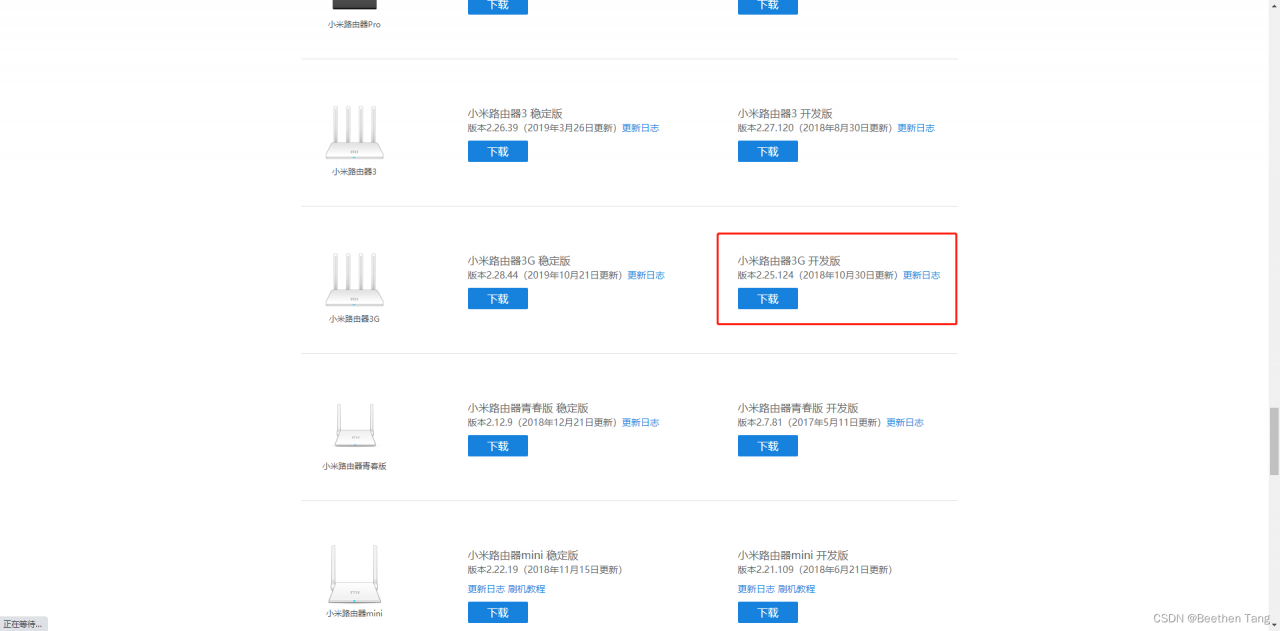Open 刷机教程 link for 小米路由器mini 开发版

(x=796, y=589)
